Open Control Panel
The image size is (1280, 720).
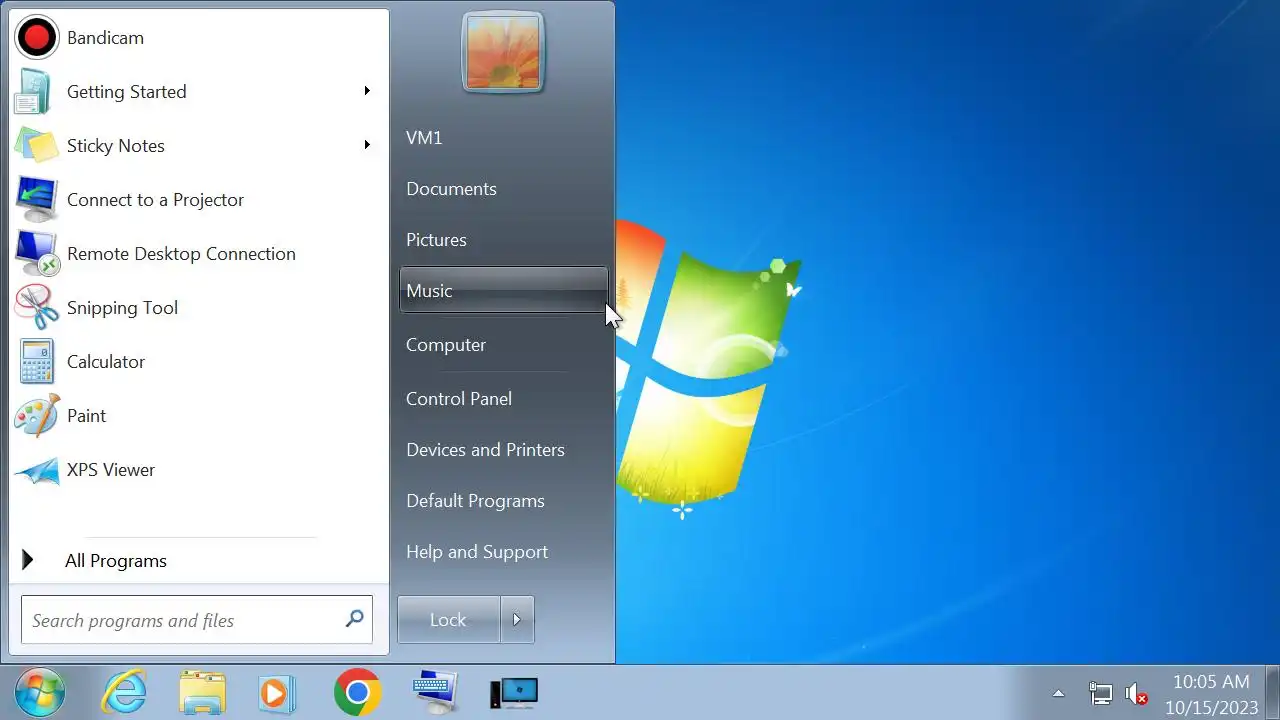pyautogui.click(x=503, y=399)
